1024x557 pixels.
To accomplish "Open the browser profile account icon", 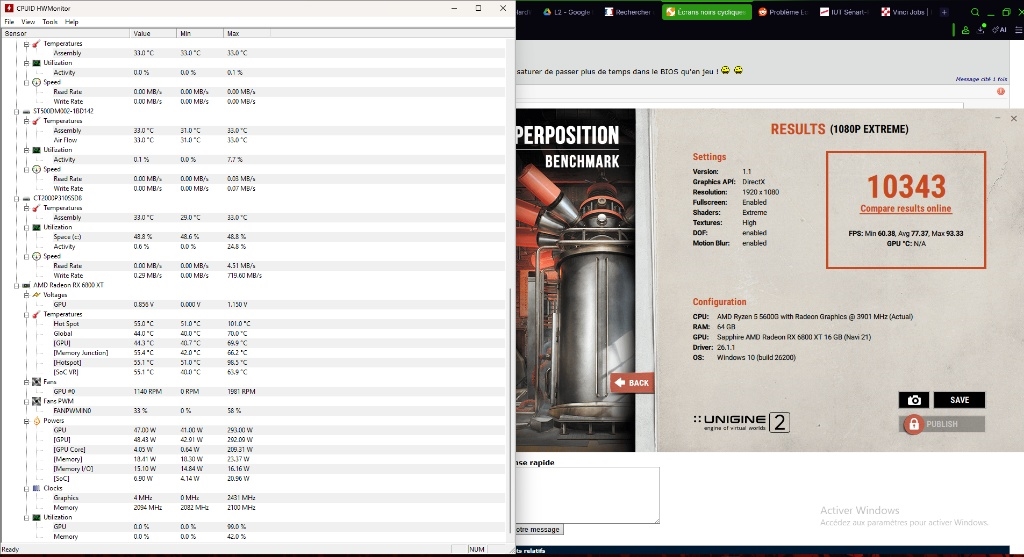I will click(965, 29).
